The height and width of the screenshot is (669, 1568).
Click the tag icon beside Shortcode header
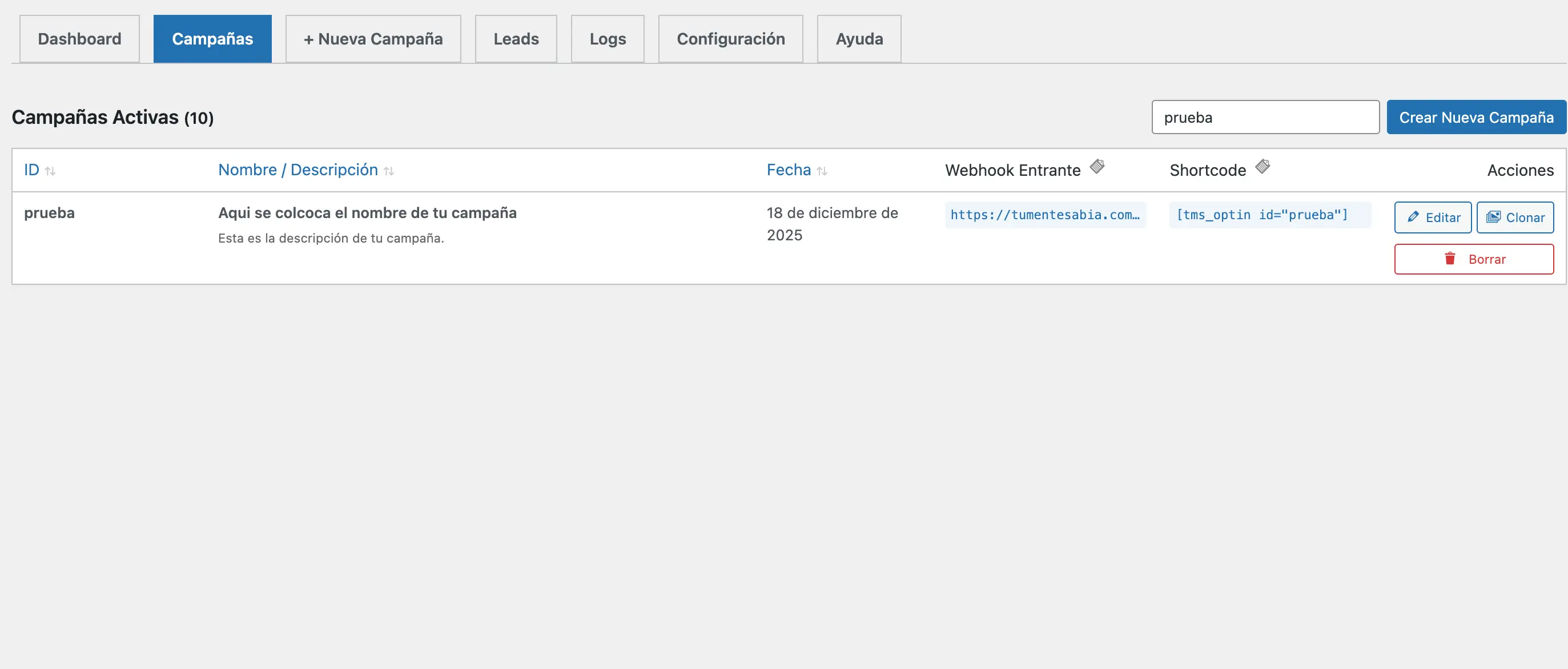coord(1263,166)
